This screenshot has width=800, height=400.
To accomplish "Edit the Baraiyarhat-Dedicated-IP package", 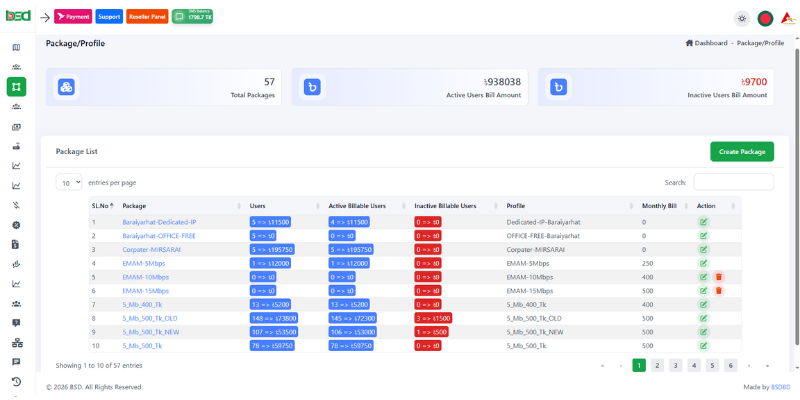I will (x=703, y=221).
